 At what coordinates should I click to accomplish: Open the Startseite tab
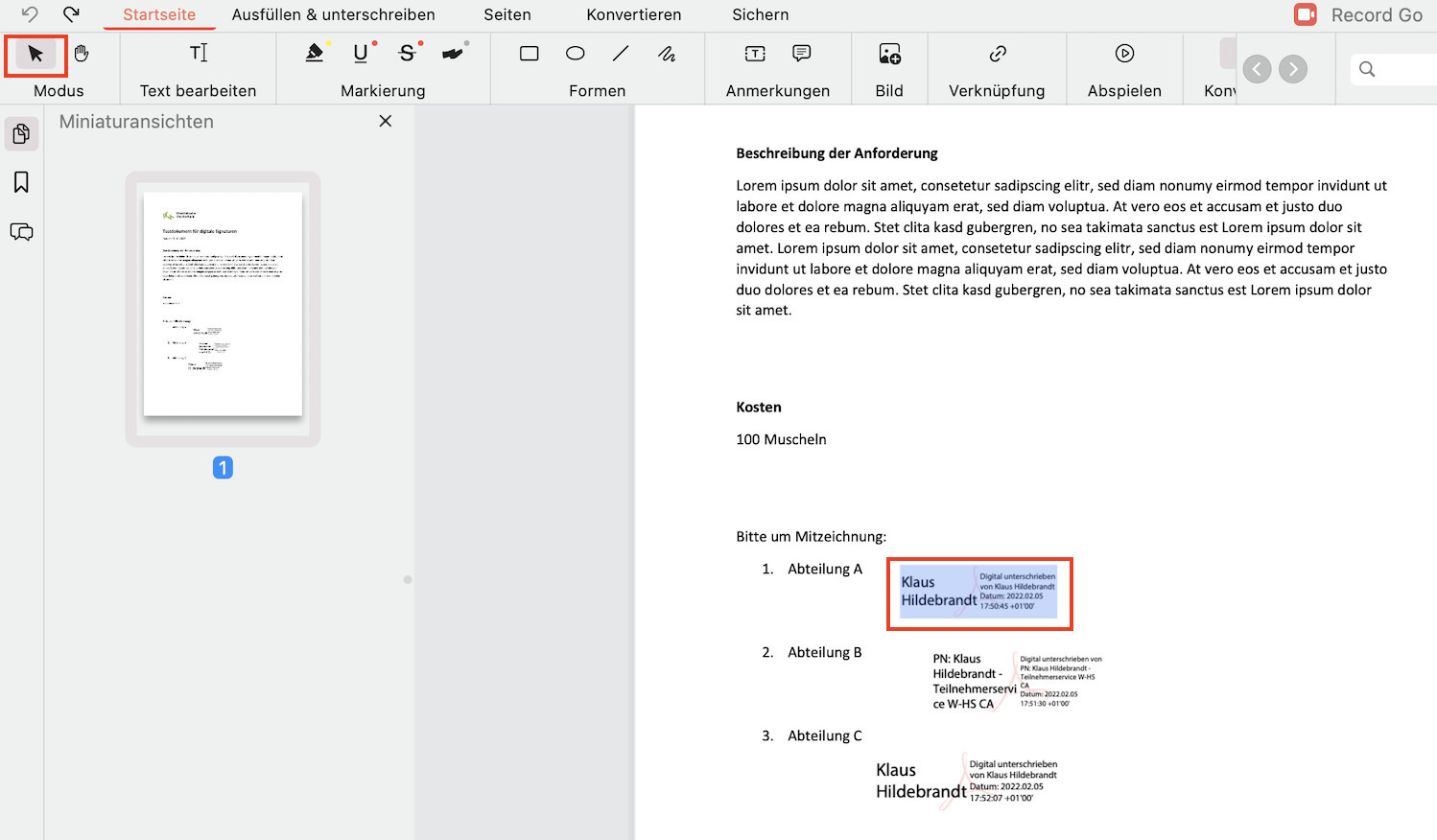click(159, 14)
